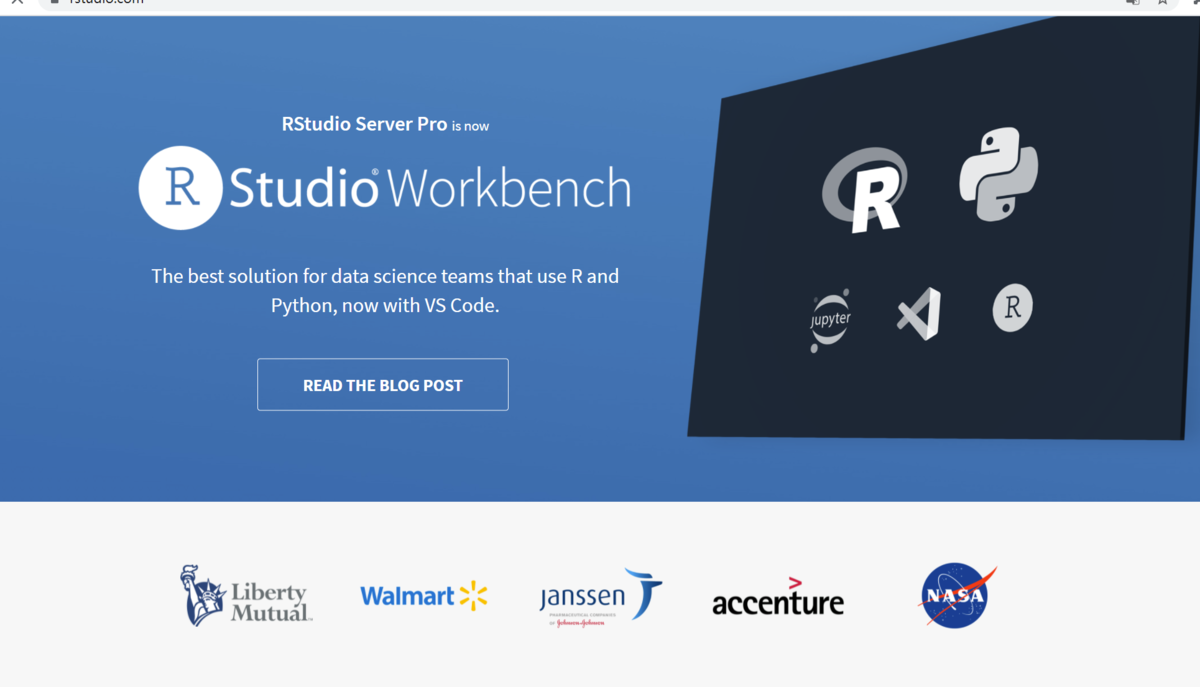Click Read The Blog Post button
Screen dimensions: 1200x687
[383, 385]
